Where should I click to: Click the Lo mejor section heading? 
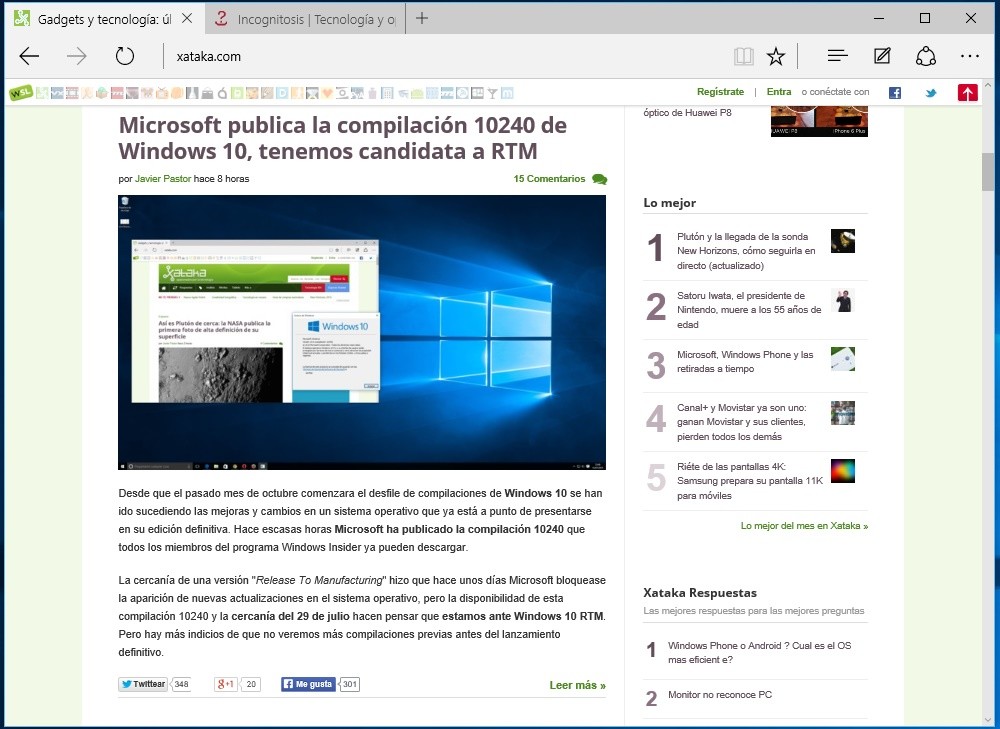pyautogui.click(x=669, y=203)
